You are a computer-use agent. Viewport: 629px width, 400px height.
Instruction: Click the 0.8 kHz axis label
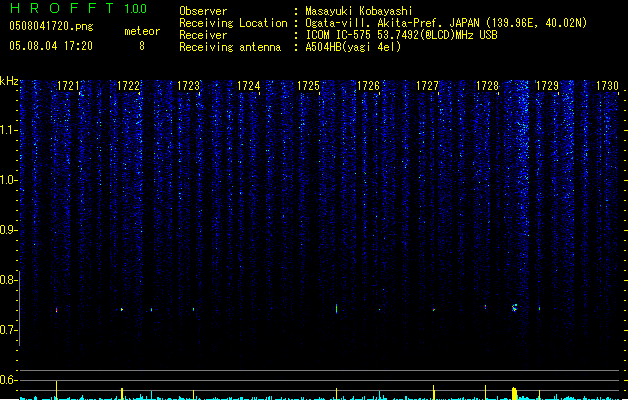point(8,280)
